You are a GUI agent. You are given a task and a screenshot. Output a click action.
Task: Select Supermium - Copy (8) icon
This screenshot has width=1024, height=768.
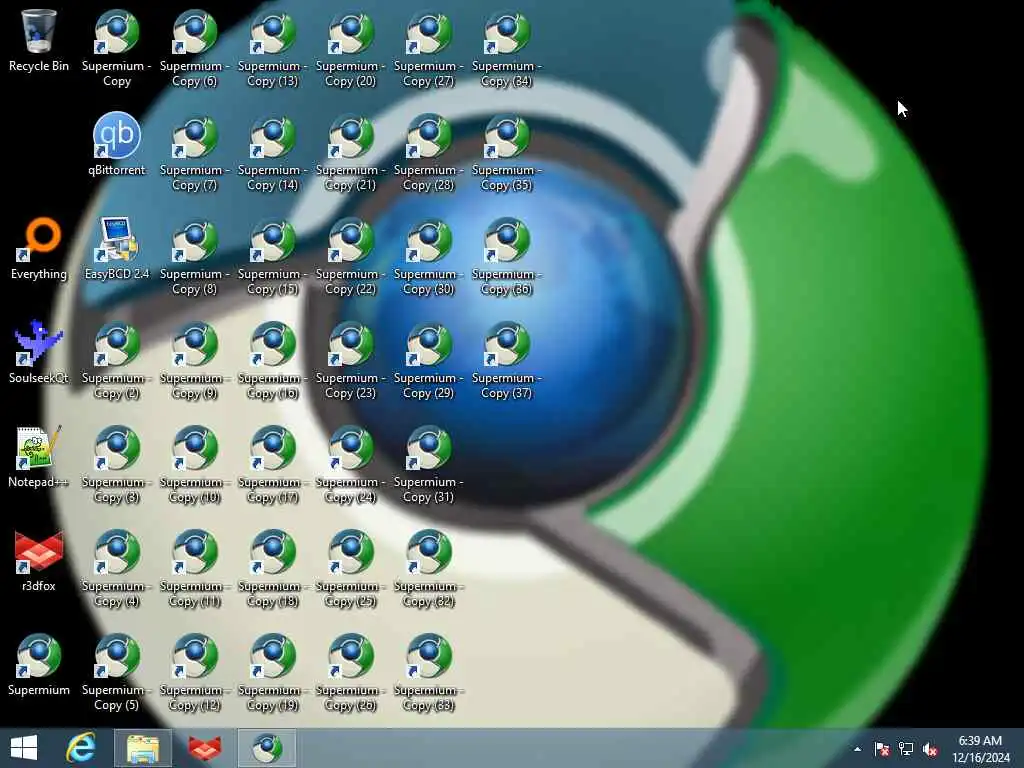click(x=195, y=256)
